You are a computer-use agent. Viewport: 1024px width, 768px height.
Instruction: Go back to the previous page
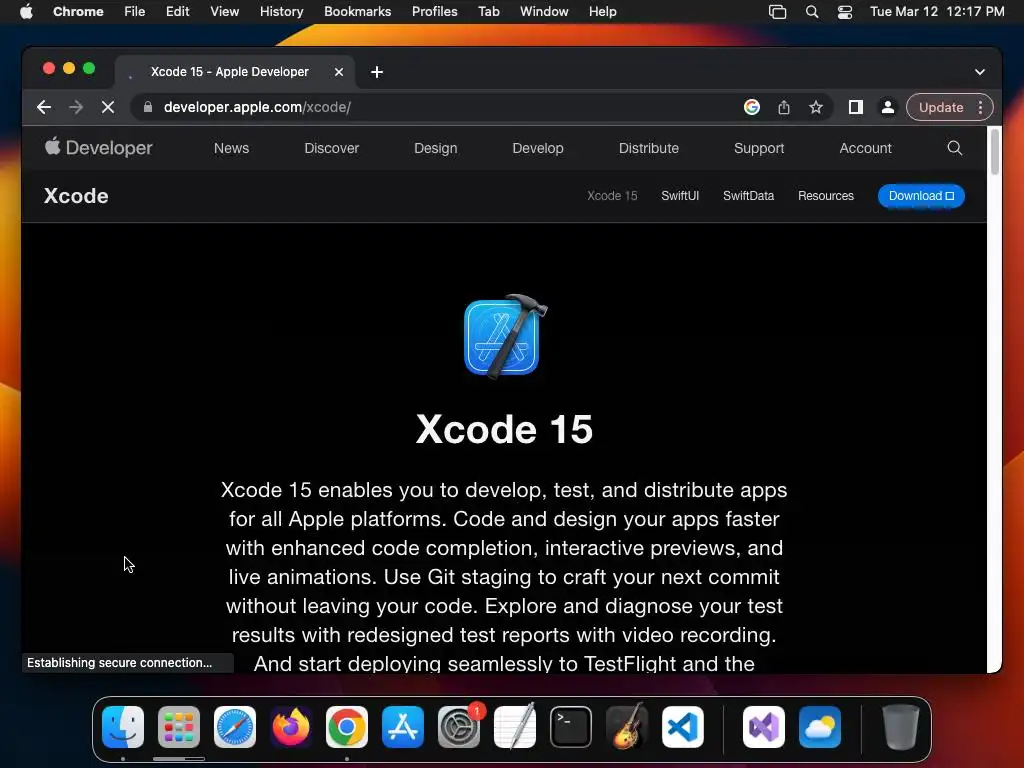coord(44,107)
